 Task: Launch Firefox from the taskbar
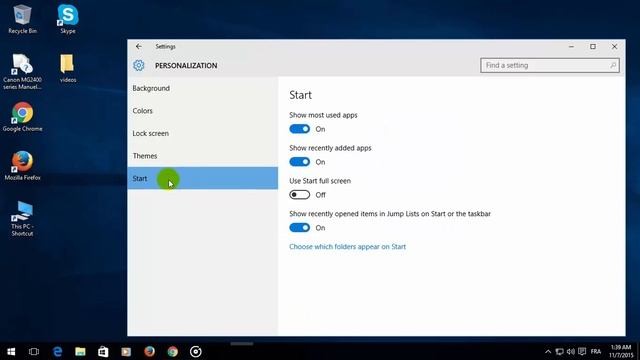coord(149,351)
